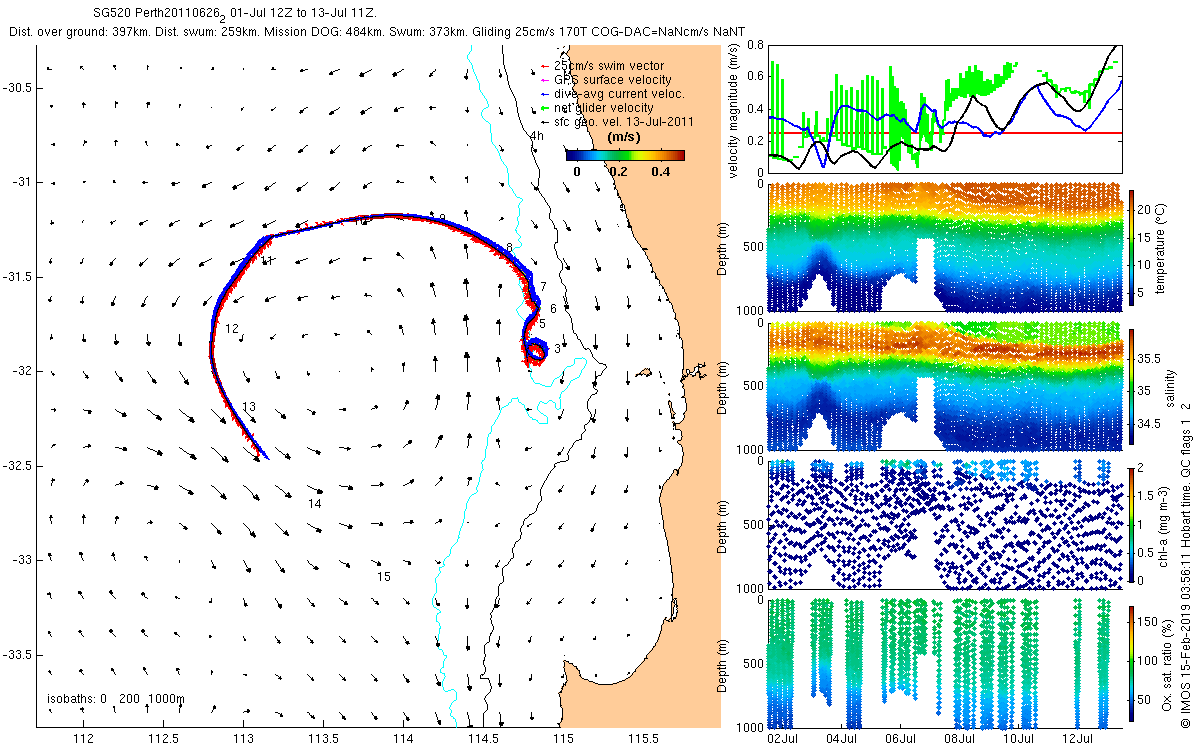Select the 'sfc geo. vel. 13-Jul-2011' legend entry
Screen dimensions: 1200x750
click(x=619, y=121)
